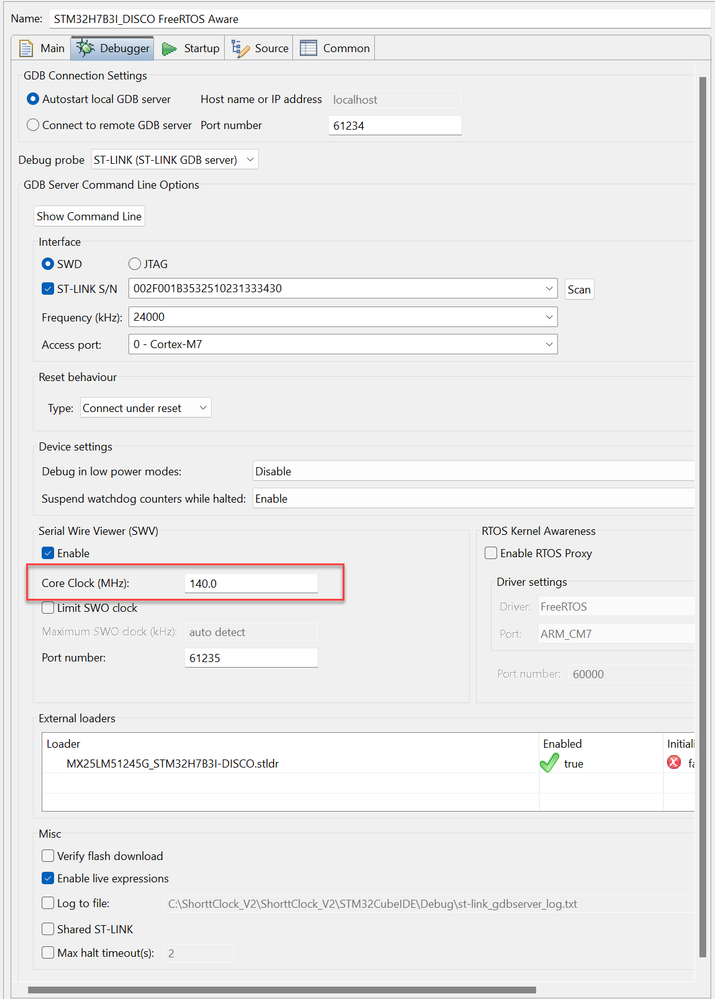Click the RTOS Port number 60000 field
The image size is (715, 999).
click(x=632, y=674)
